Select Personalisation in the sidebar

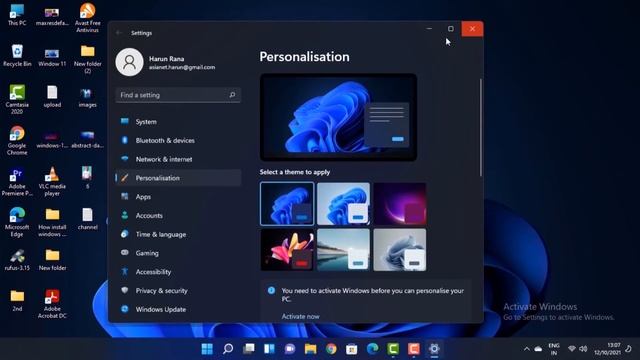[178, 178]
